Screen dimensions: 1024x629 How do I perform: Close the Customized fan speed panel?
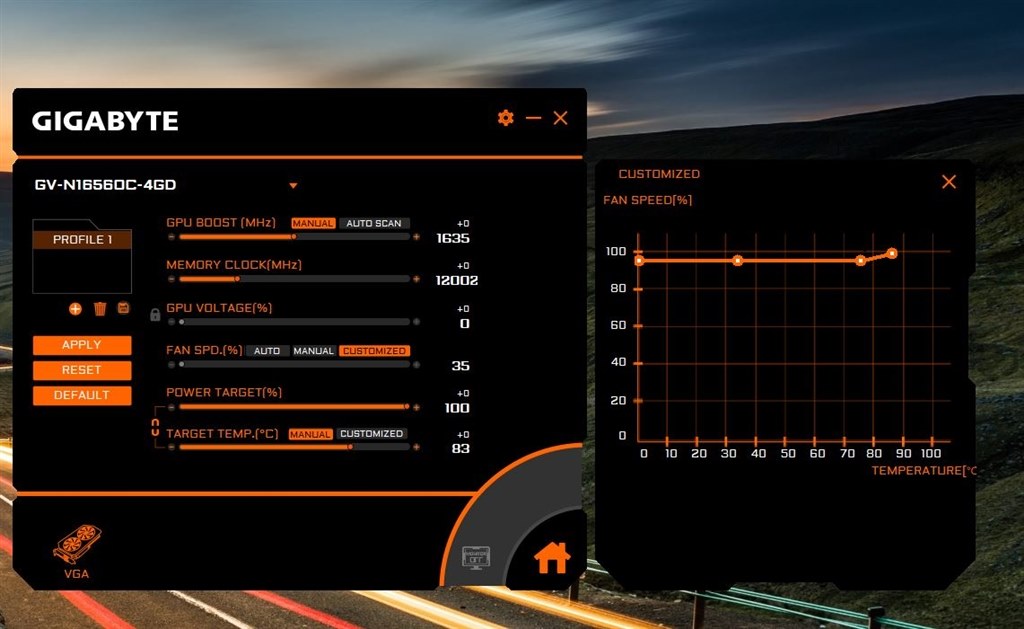coord(949,182)
